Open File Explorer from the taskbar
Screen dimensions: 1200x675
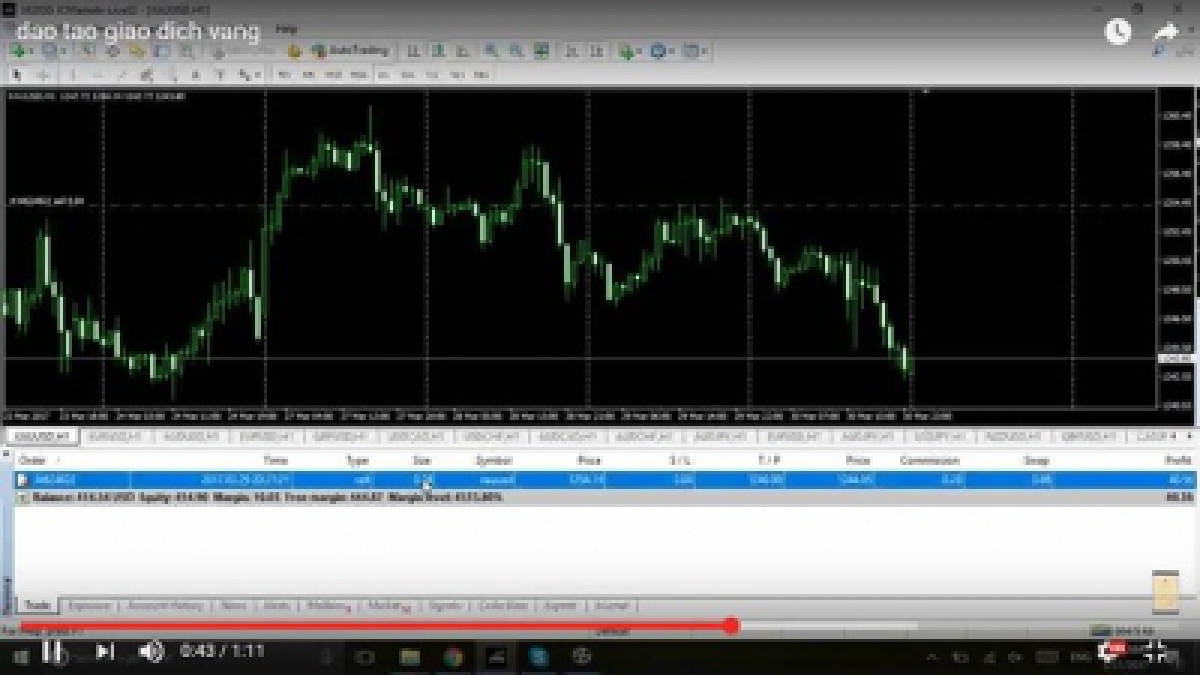[409, 656]
